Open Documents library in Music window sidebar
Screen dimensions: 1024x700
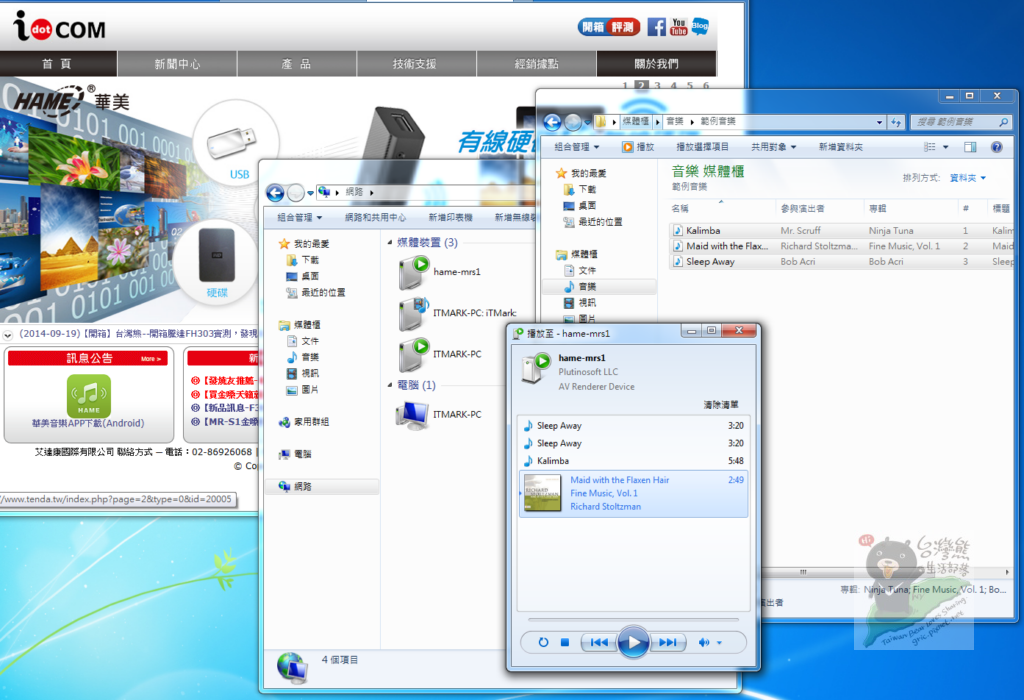(x=580, y=270)
